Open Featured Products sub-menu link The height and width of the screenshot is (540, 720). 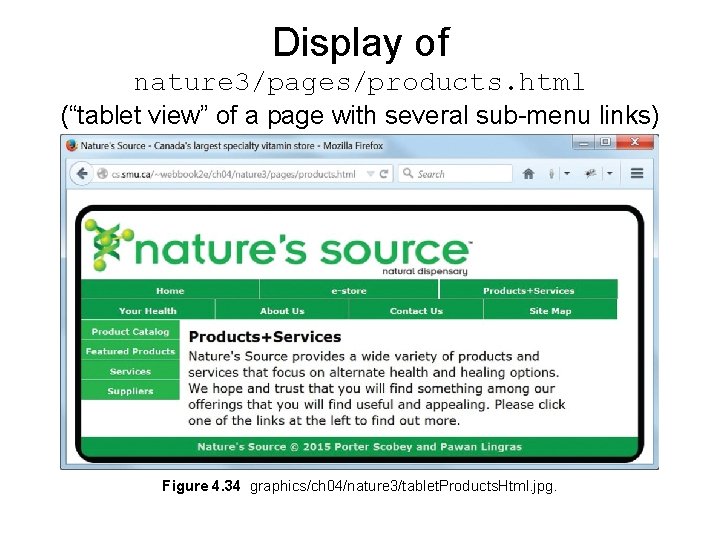click(x=130, y=351)
